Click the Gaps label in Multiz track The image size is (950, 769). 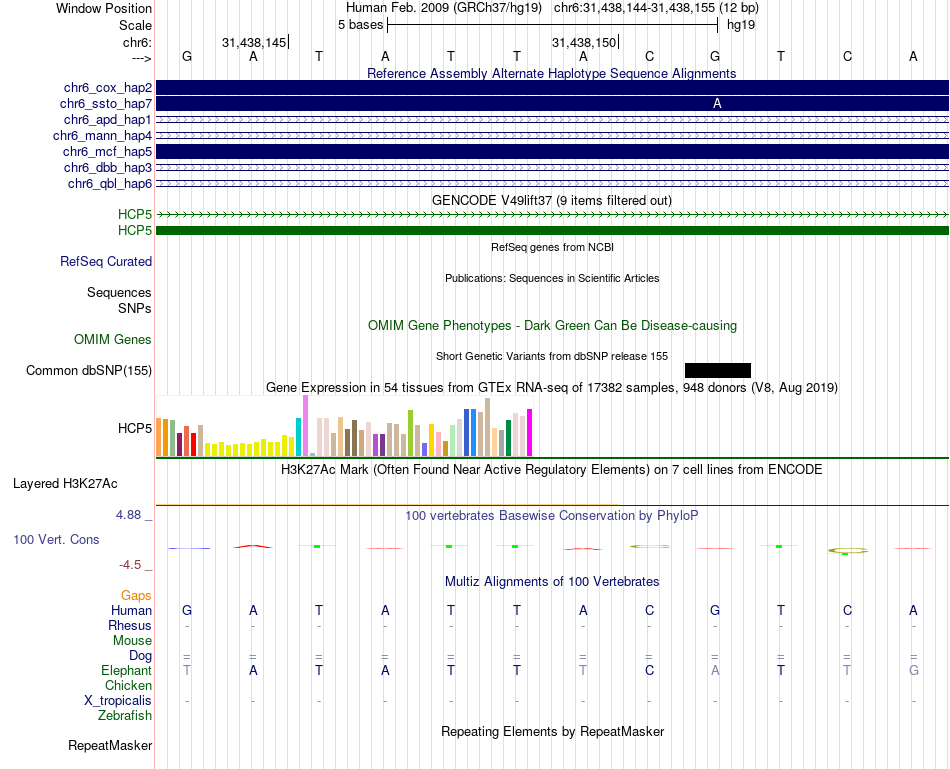[136, 596]
